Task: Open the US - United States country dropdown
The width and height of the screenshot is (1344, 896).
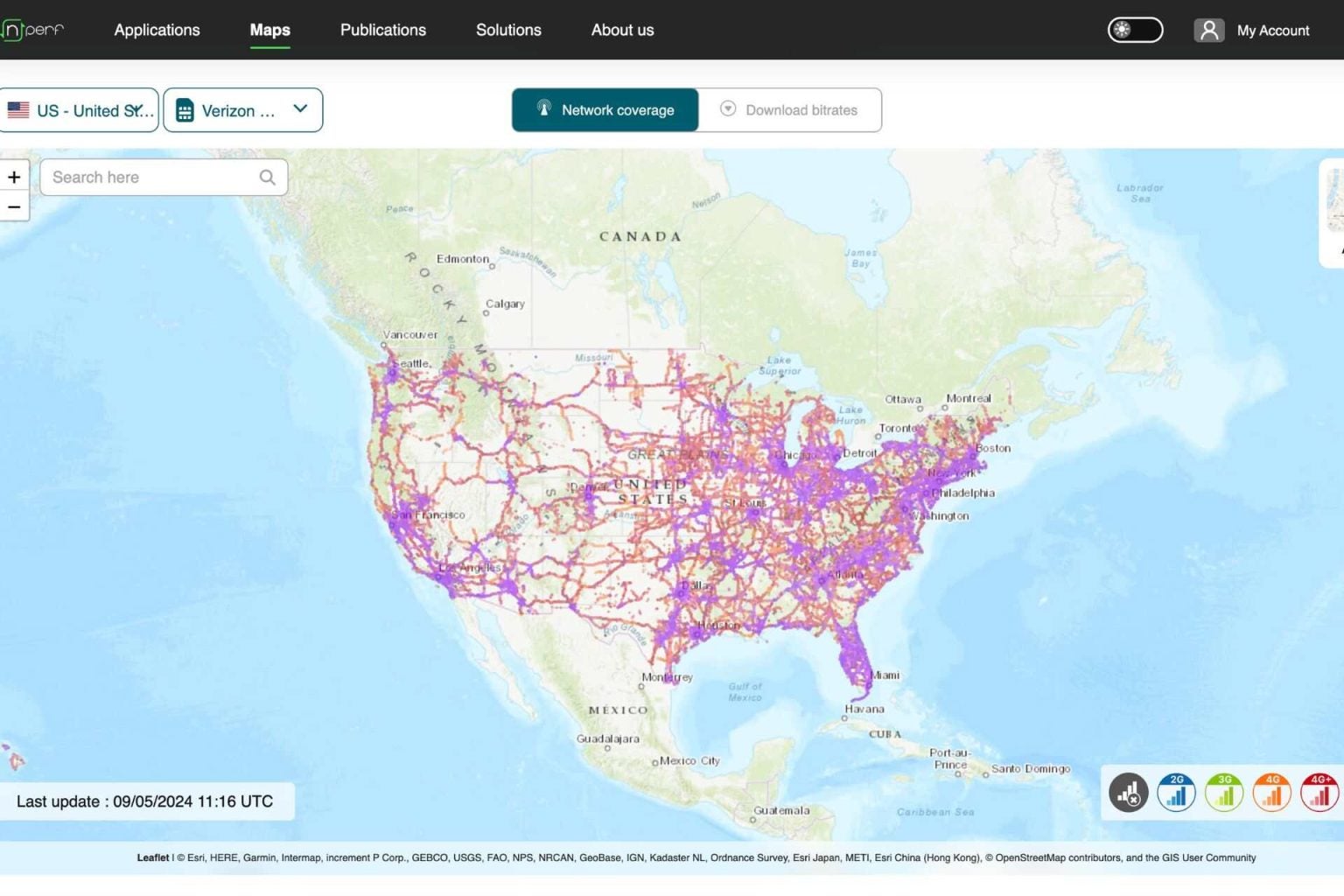Action: (80, 110)
